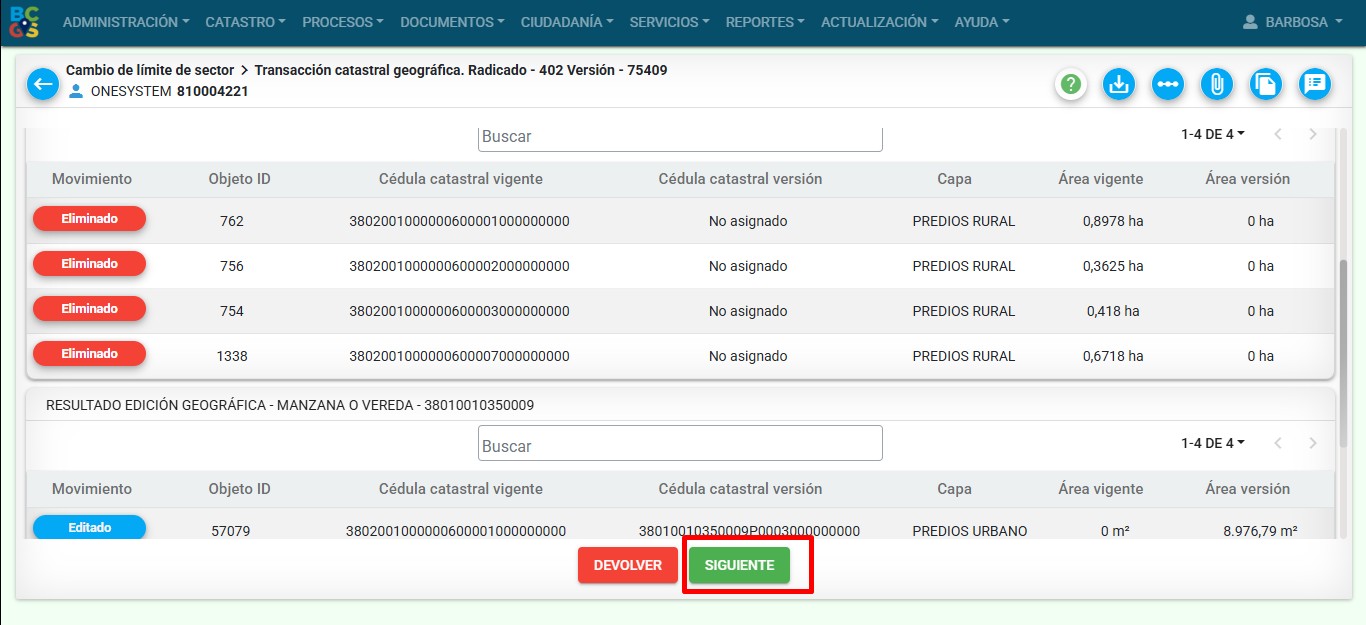The width and height of the screenshot is (1366, 625).
Task: Go to next page in first table
Action: (x=1313, y=134)
